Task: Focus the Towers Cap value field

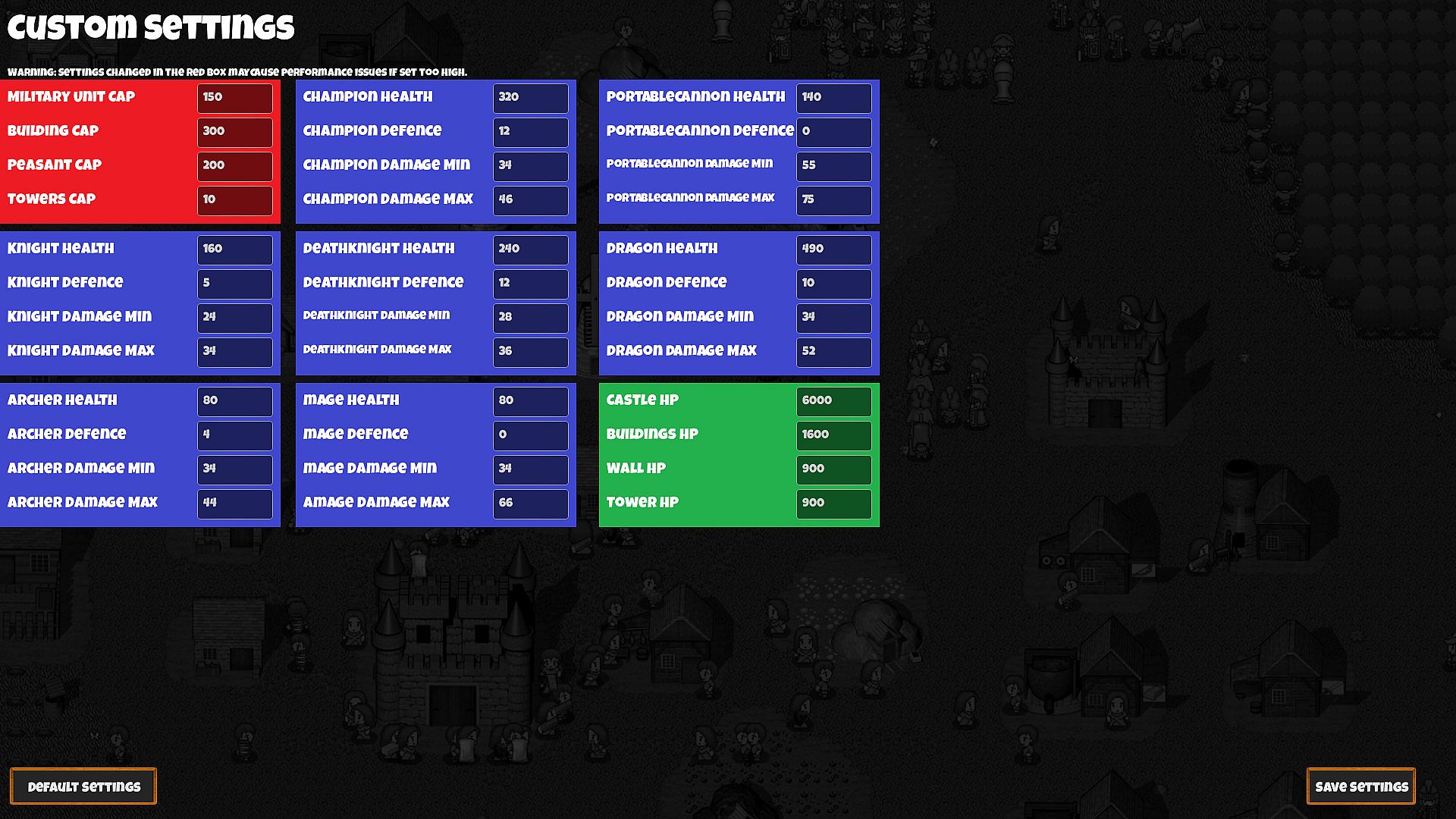Action: tap(234, 200)
